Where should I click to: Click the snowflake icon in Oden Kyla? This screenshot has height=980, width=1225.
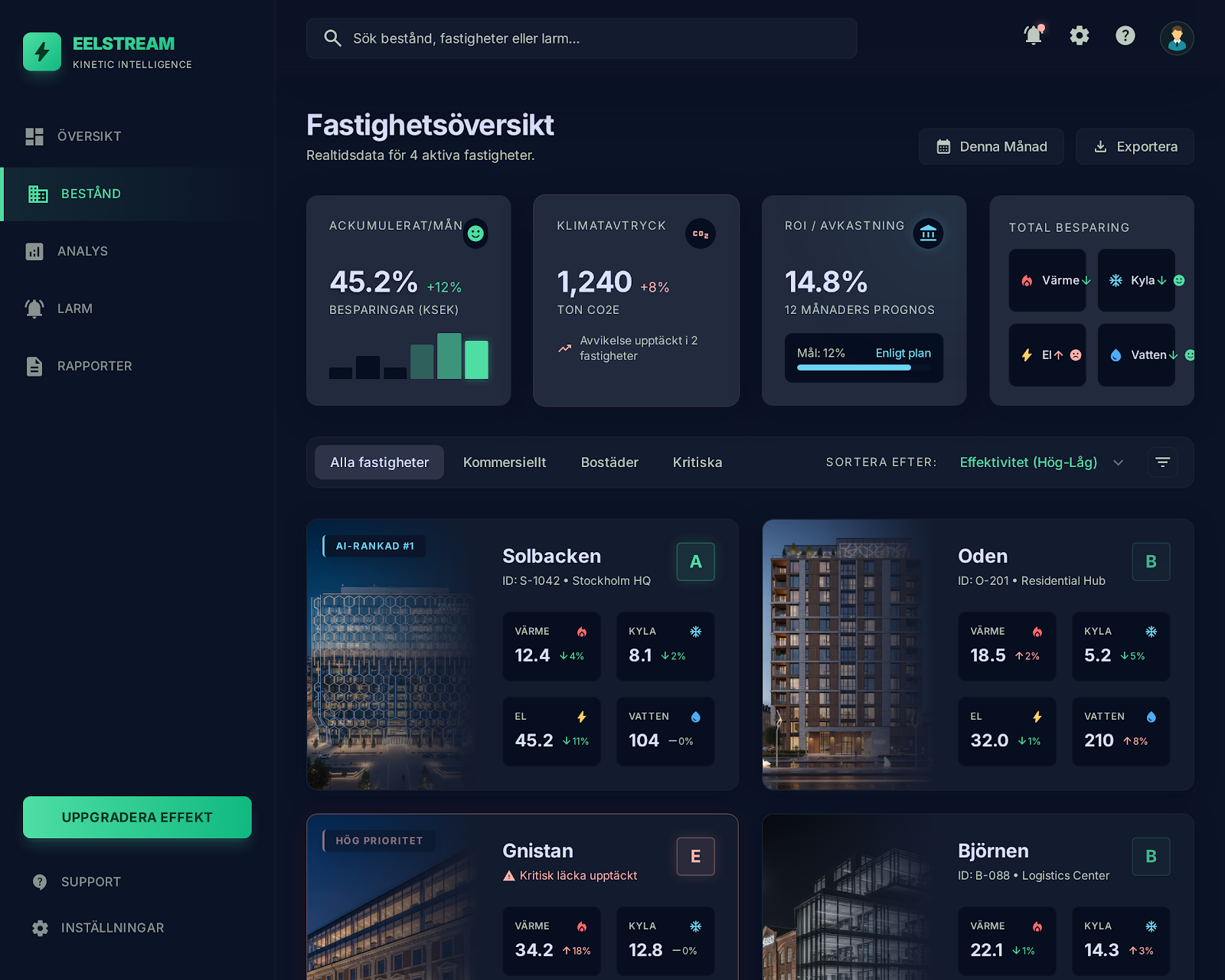click(1151, 632)
